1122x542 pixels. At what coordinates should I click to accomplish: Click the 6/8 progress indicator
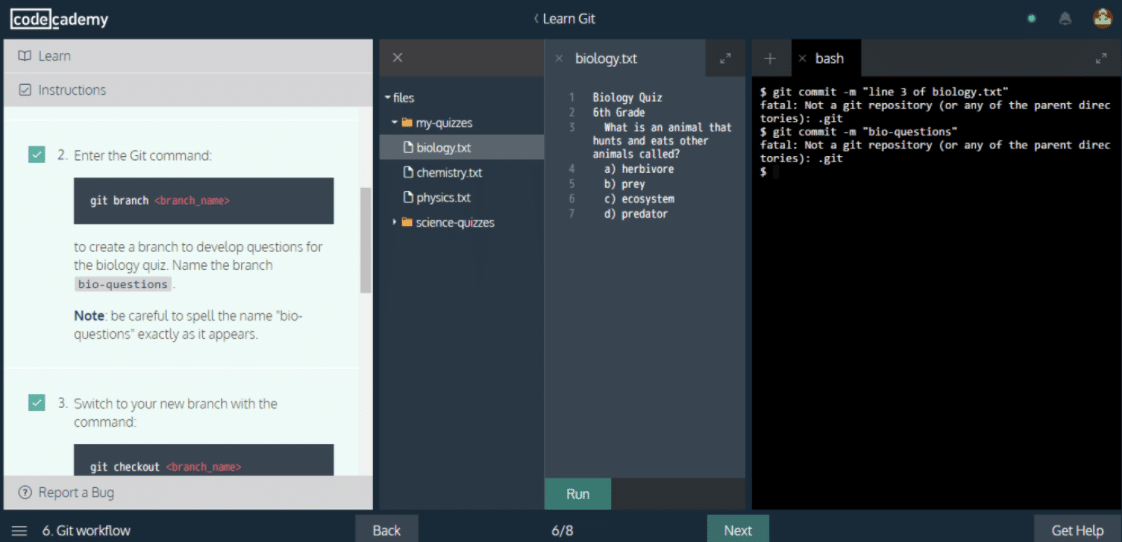562,531
